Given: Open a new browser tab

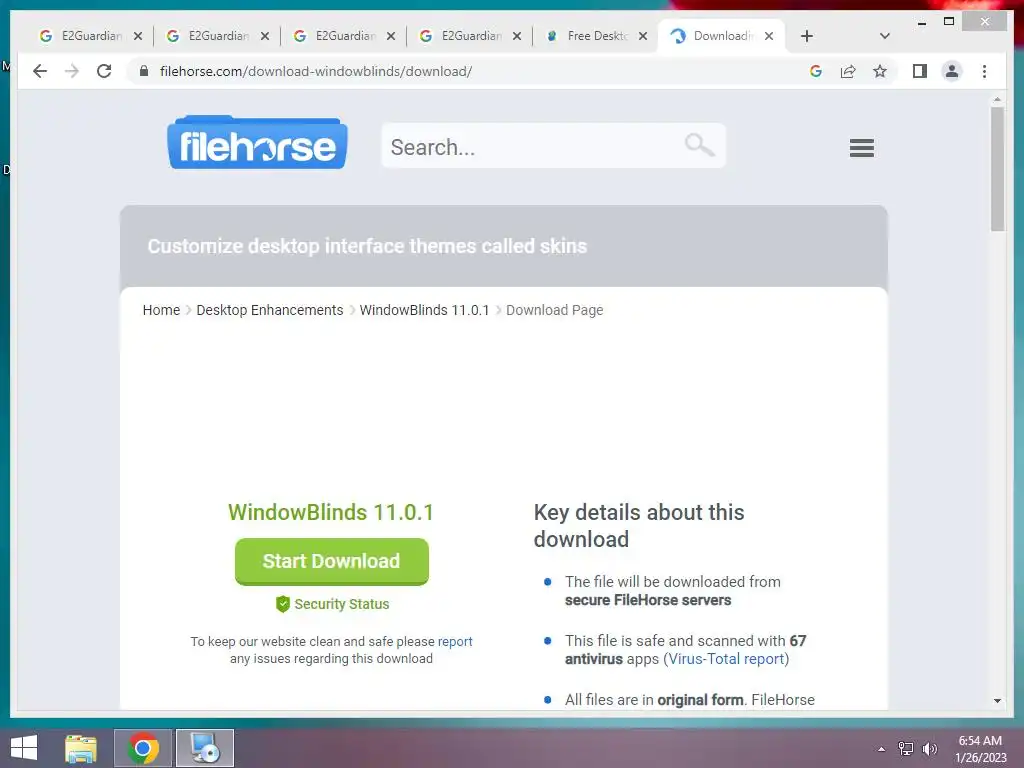Looking at the screenshot, I should click(807, 36).
